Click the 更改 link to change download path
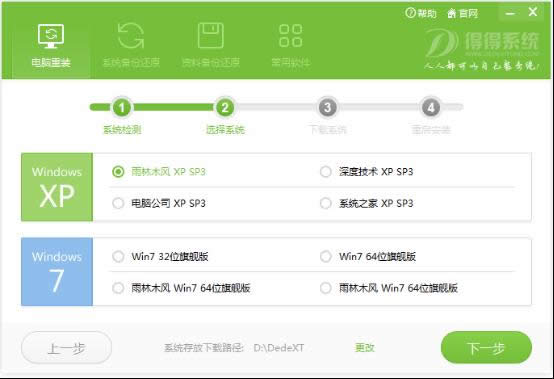The image size is (554, 379). 365,348
